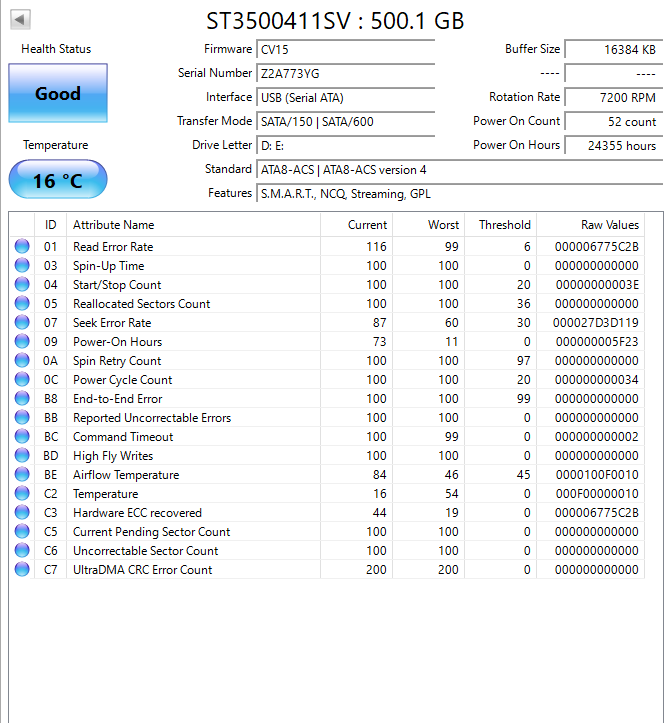Click the Interface field USB (Serial ATA)
The width and height of the screenshot is (667, 723).
pos(345,97)
